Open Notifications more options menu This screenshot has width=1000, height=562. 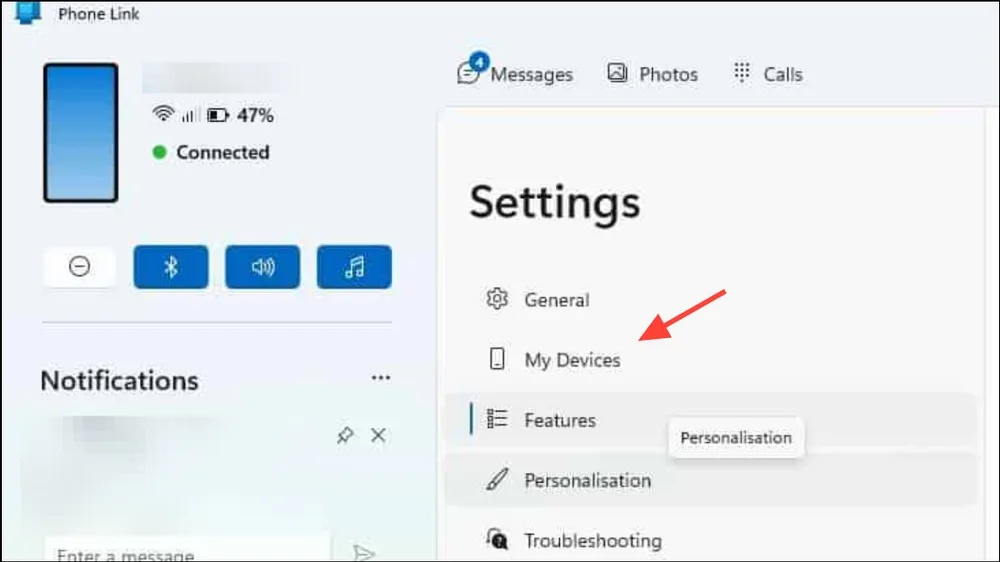[381, 378]
